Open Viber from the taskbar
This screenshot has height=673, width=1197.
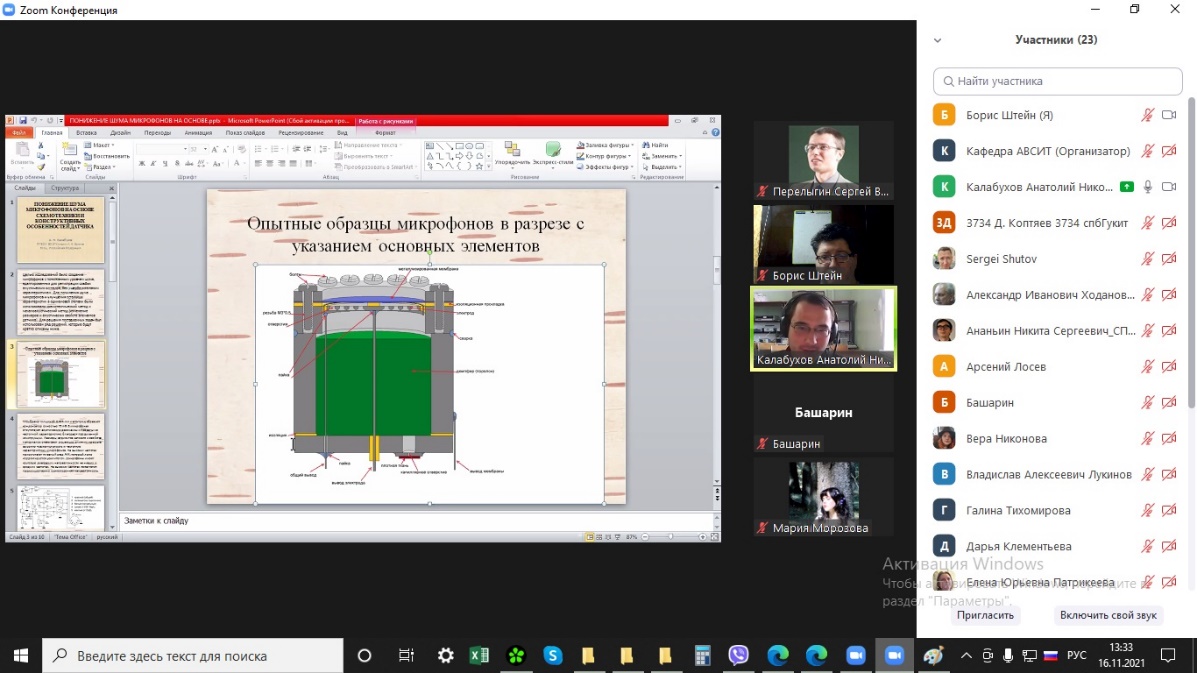click(x=739, y=656)
